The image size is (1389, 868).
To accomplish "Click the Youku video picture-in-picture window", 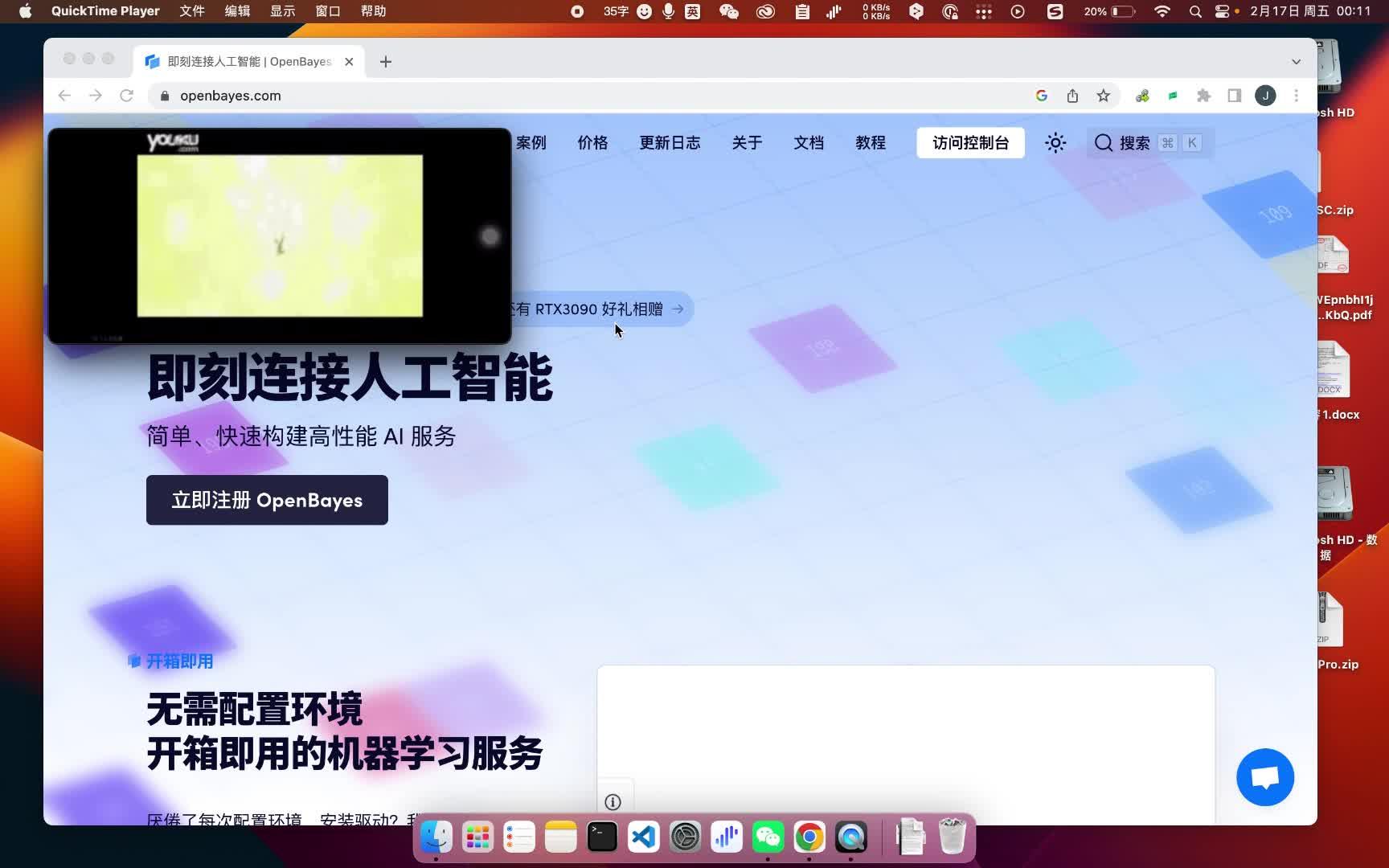I will [280, 236].
